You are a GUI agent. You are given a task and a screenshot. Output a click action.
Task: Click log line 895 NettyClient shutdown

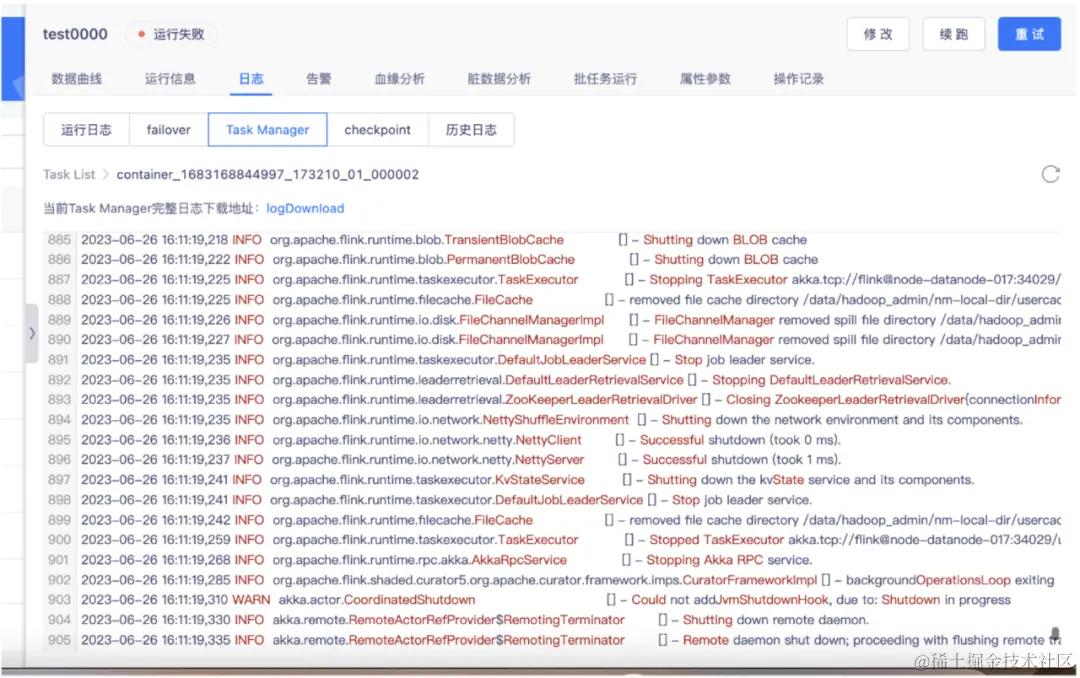click(x=551, y=440)
